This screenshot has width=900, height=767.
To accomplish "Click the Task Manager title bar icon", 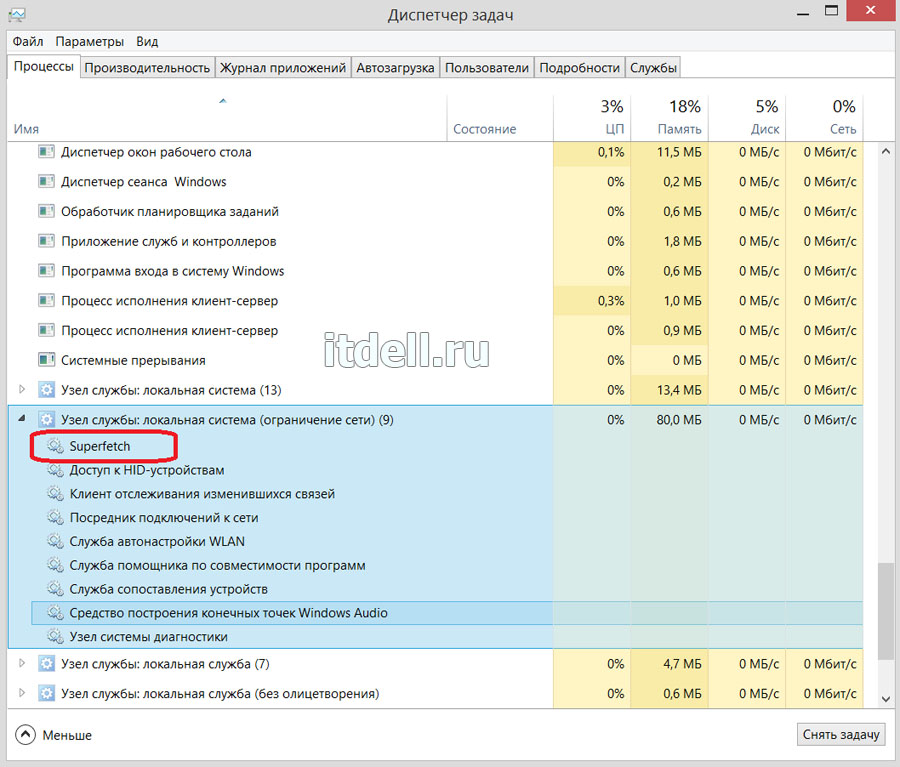I will tap(17, 14).
